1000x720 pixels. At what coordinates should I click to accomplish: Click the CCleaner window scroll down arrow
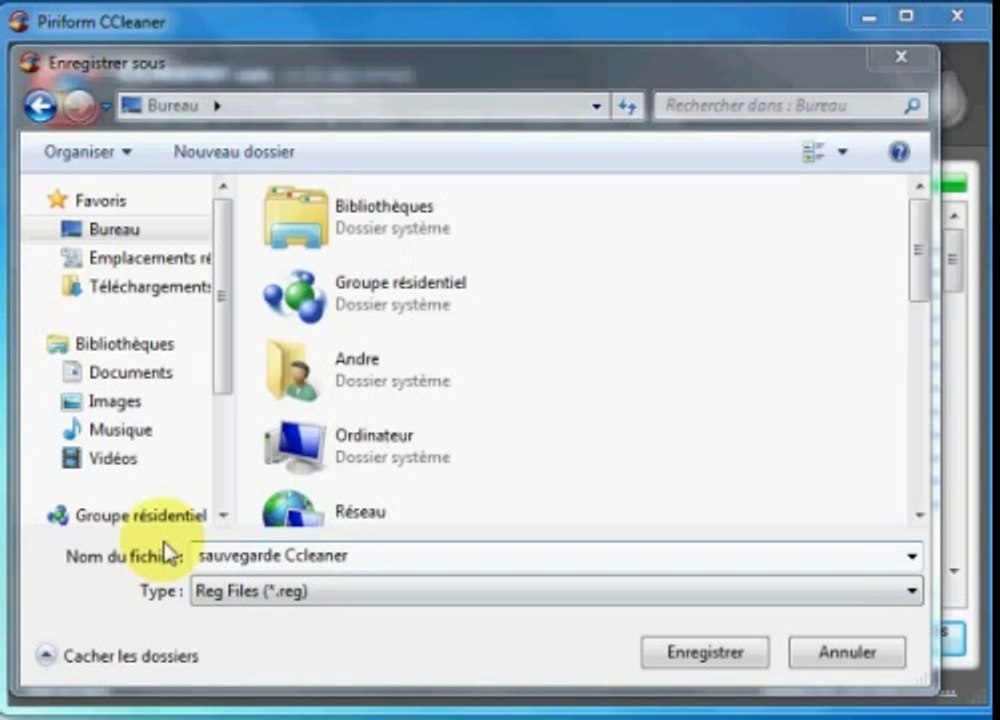(954, 571)
